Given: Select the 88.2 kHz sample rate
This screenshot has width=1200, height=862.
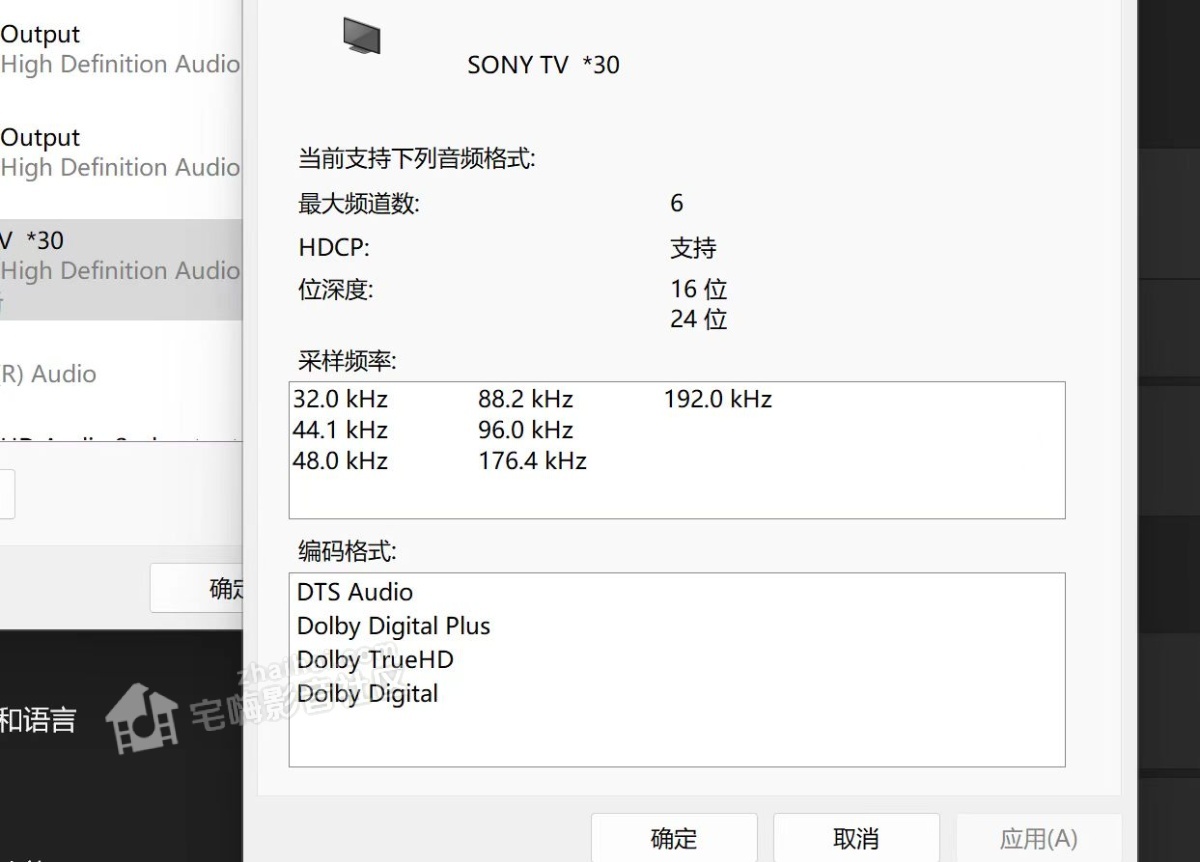Looking at the screenshot, I should 526,400.
